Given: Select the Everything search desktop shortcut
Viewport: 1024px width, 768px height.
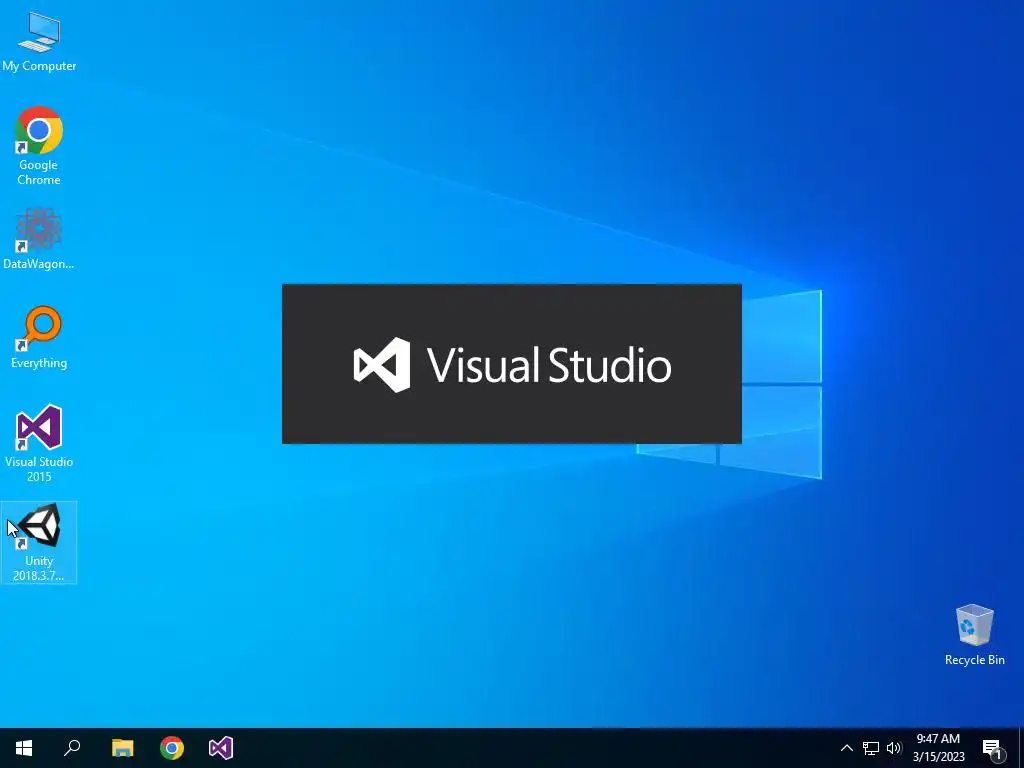Looking at the screenshot, I should click(39, 338).
